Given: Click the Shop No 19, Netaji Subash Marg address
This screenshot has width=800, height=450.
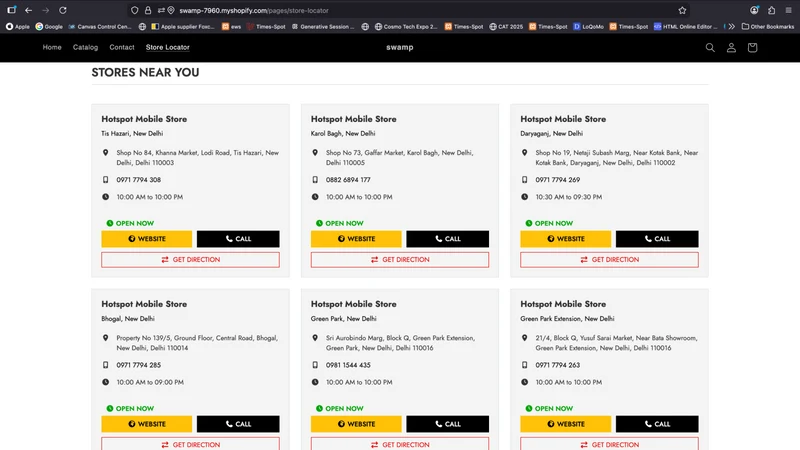Looking at the screenshot, I should click(x=616, y=158).
